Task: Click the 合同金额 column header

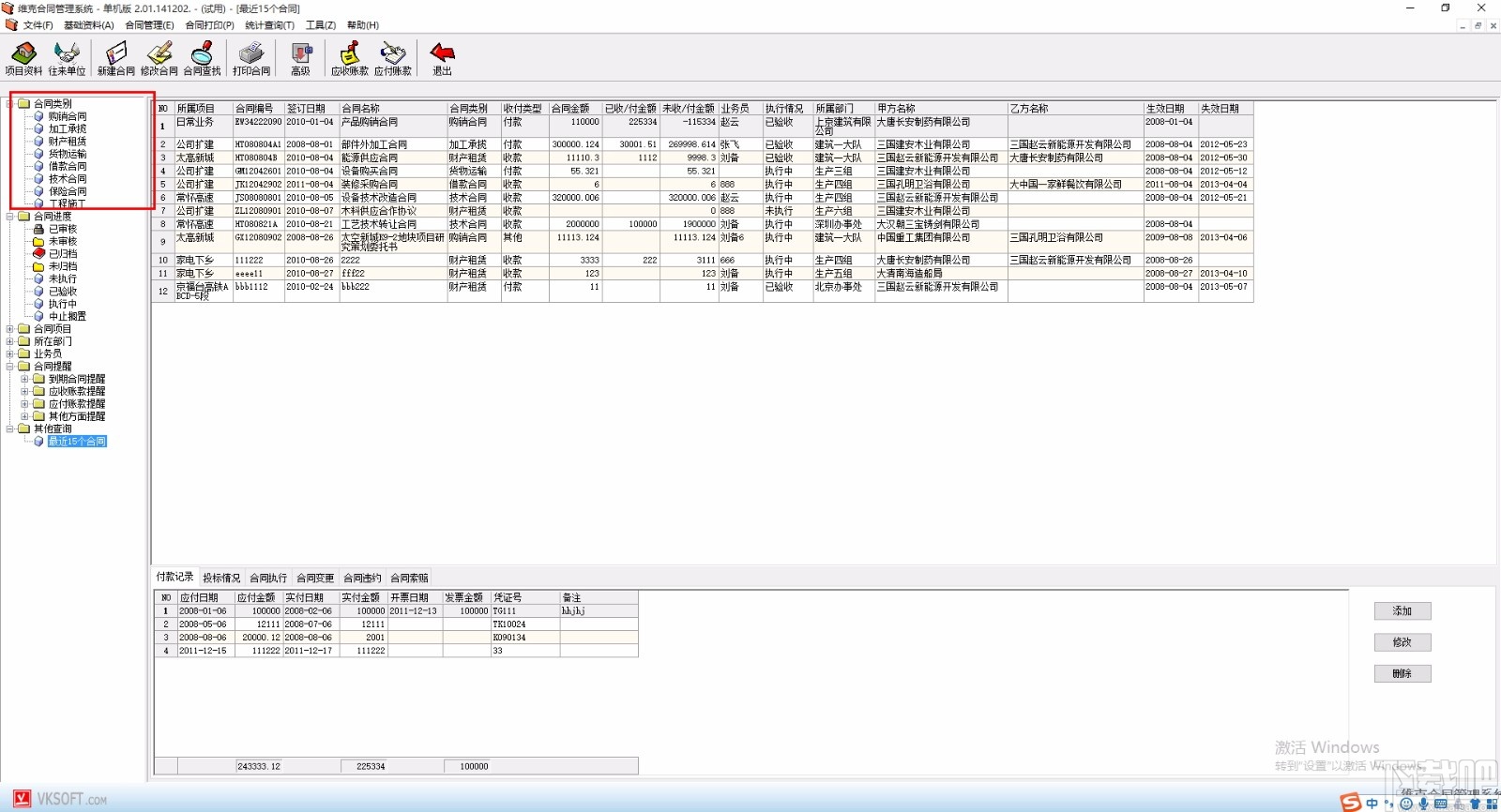Action: pyautogui.click(x=575, y=109)
